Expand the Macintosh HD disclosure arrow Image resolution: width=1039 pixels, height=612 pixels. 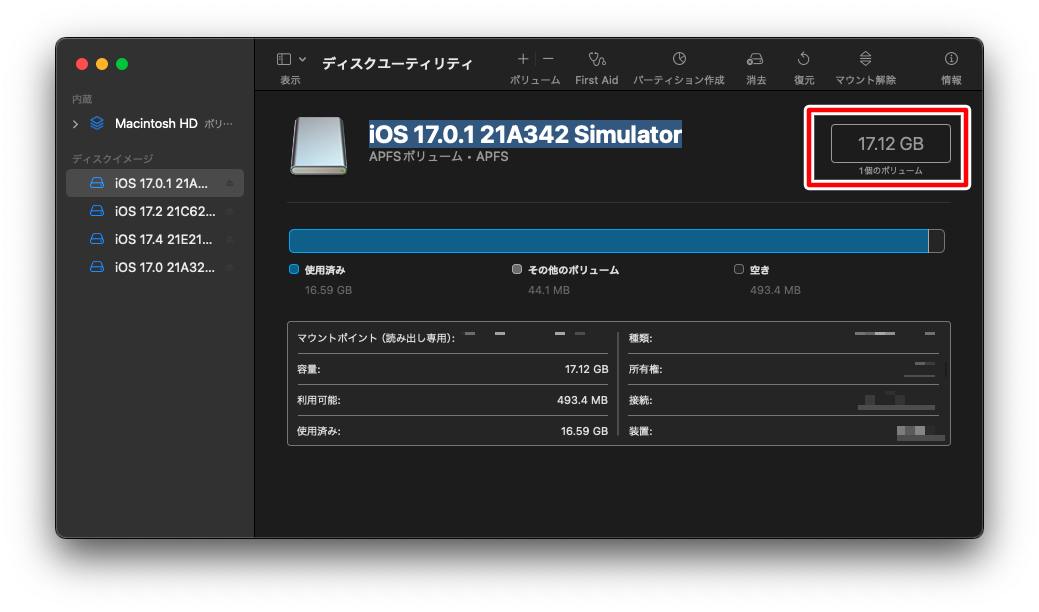click(x=75, y=124)
